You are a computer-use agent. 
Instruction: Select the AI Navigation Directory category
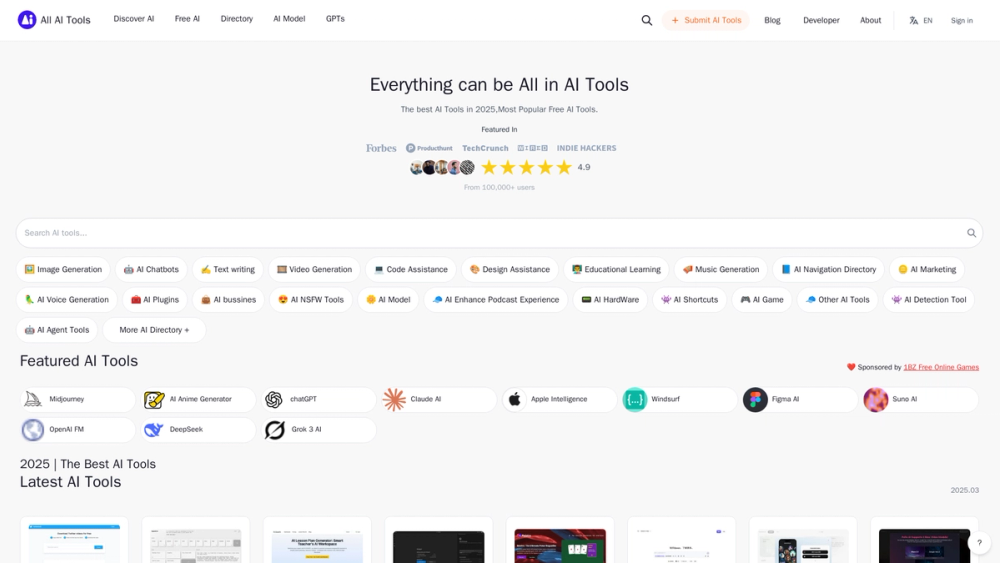point(828,270)
